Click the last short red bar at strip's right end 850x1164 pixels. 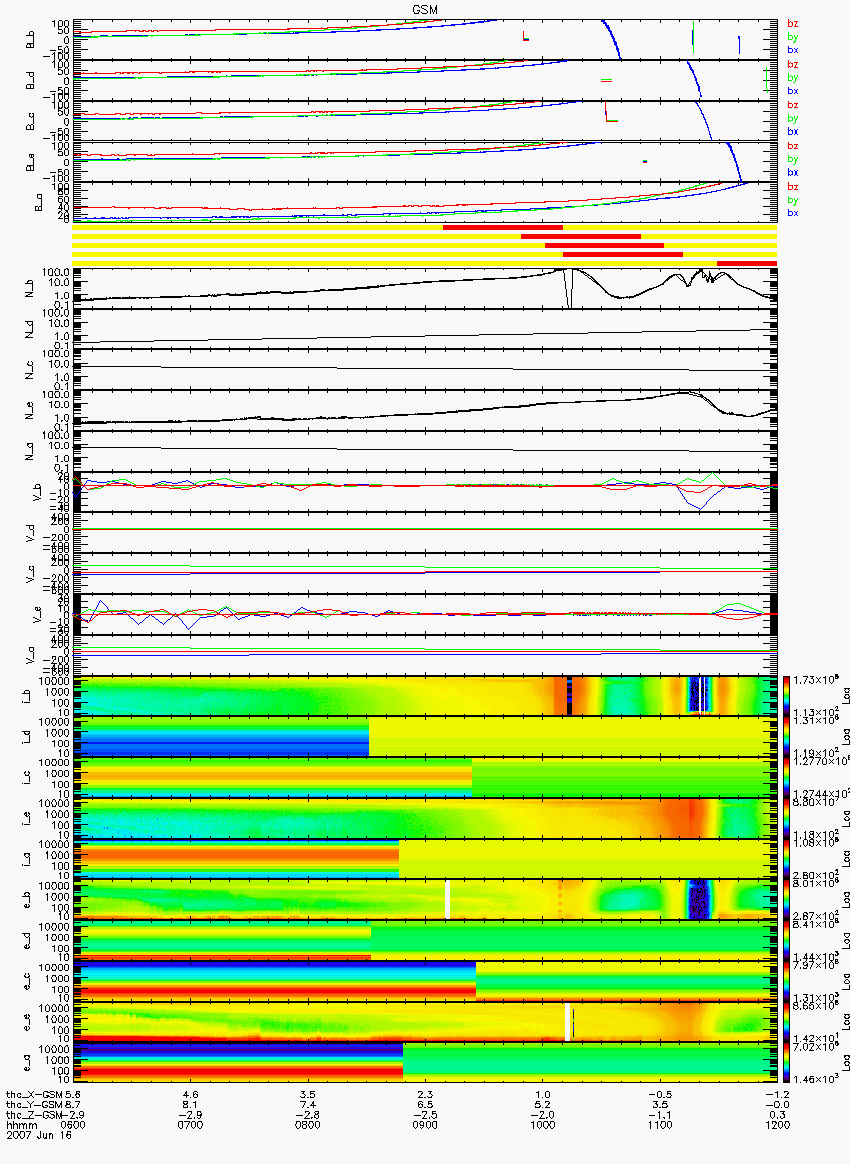tap(747, 264)
